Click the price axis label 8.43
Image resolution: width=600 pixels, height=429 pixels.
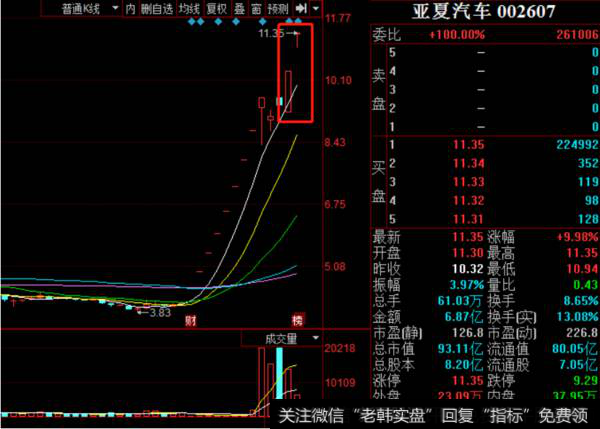pos(335,142)
